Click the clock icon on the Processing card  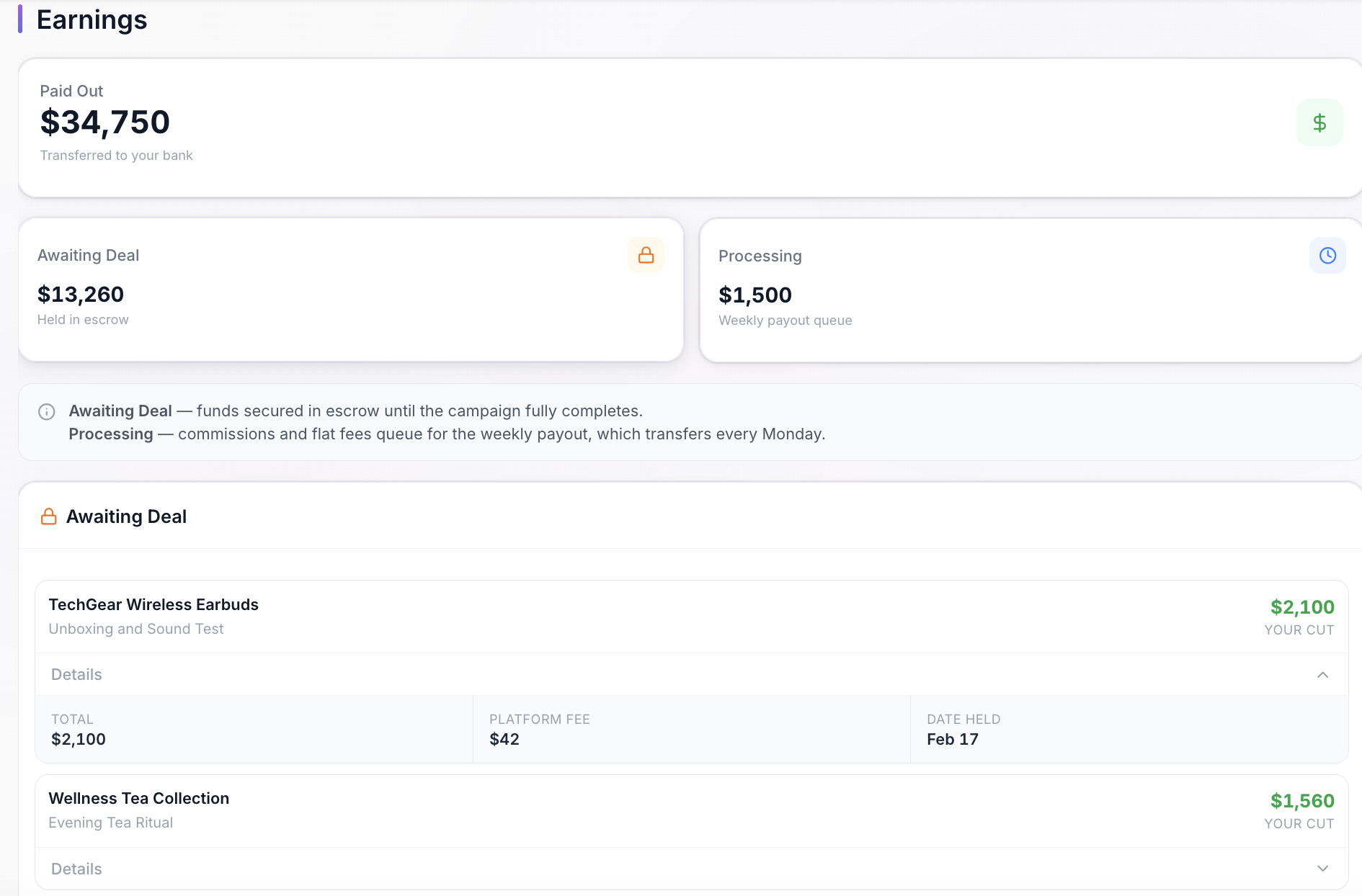(1327, 255)
